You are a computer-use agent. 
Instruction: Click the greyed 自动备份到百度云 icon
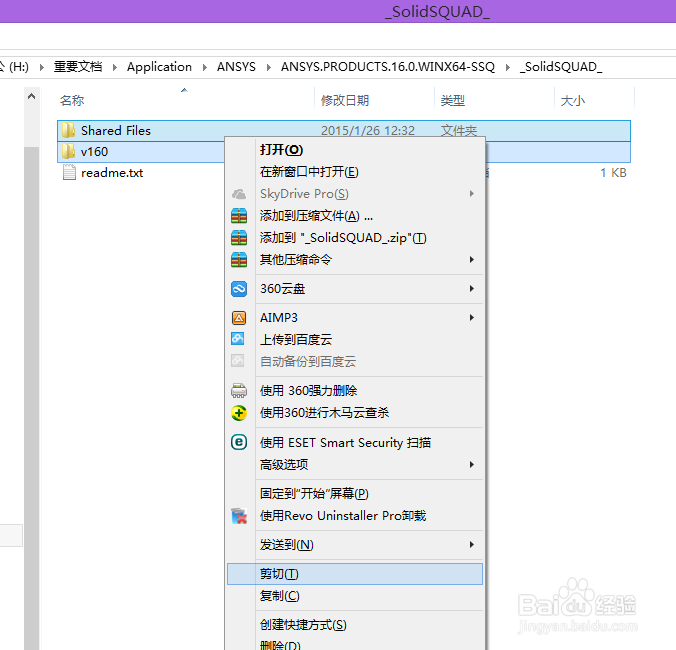pyautogui.click(x=238, y=361)
